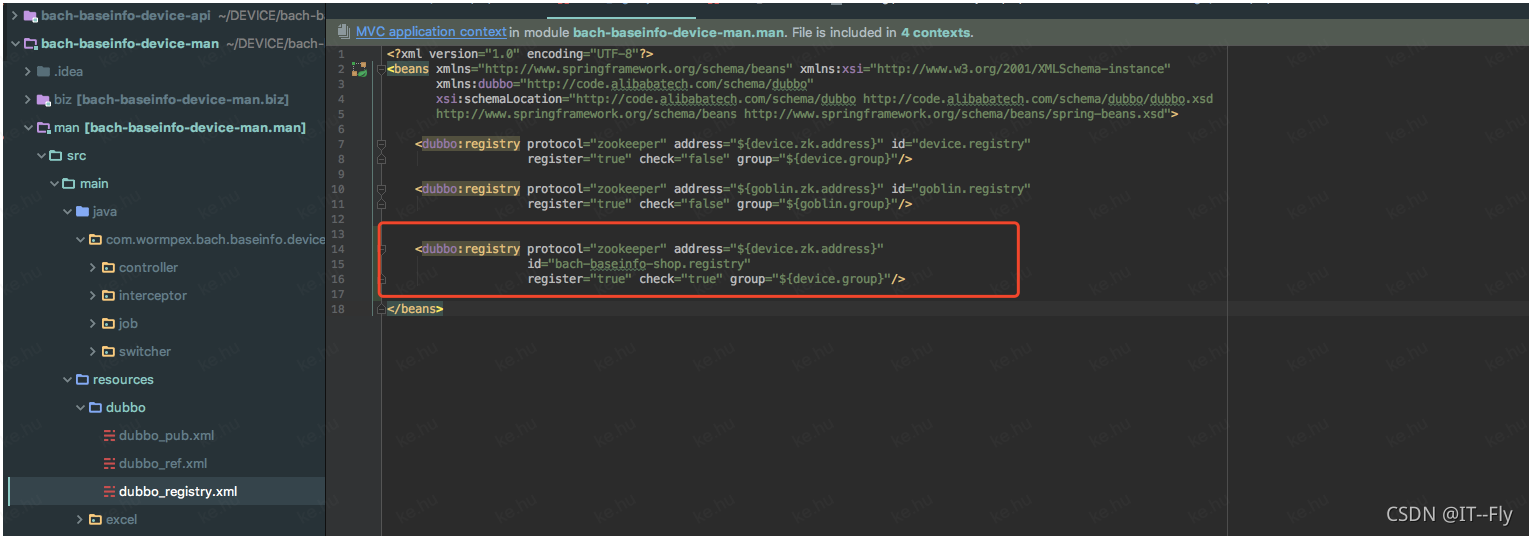Click line number 13 in the gutter
1529x536 pixels.
[x=338, y=234]
